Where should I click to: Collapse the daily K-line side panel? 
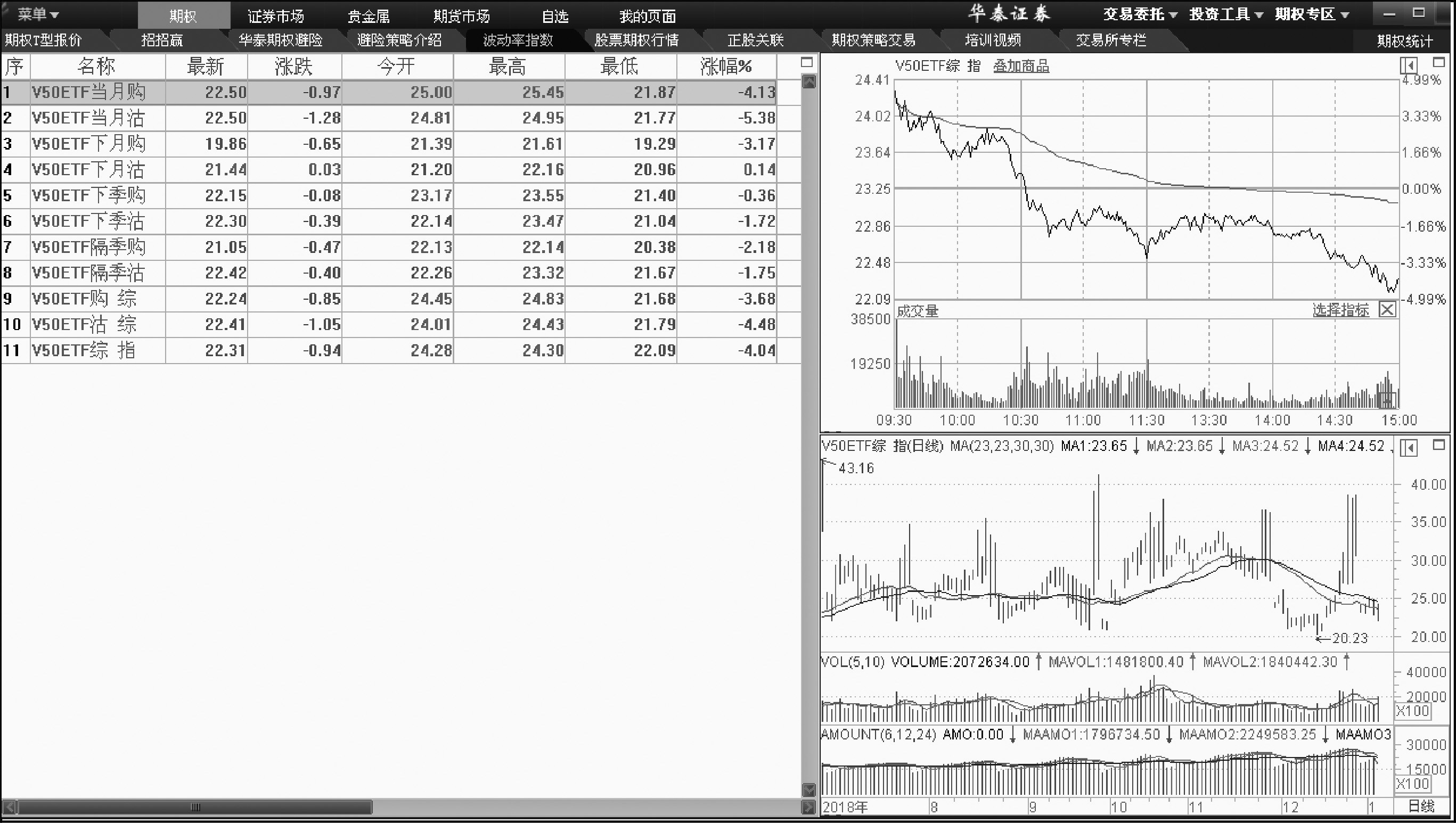tap(1409, 448)
